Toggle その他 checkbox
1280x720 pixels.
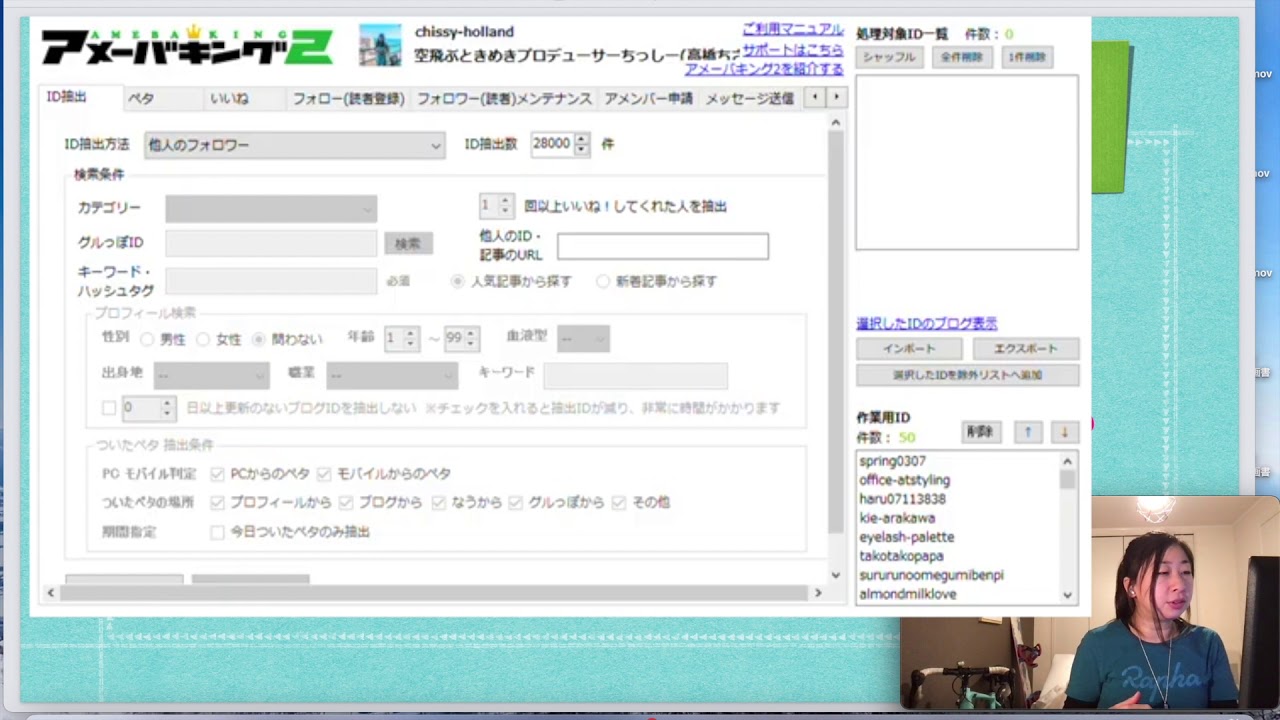point(619,503)
